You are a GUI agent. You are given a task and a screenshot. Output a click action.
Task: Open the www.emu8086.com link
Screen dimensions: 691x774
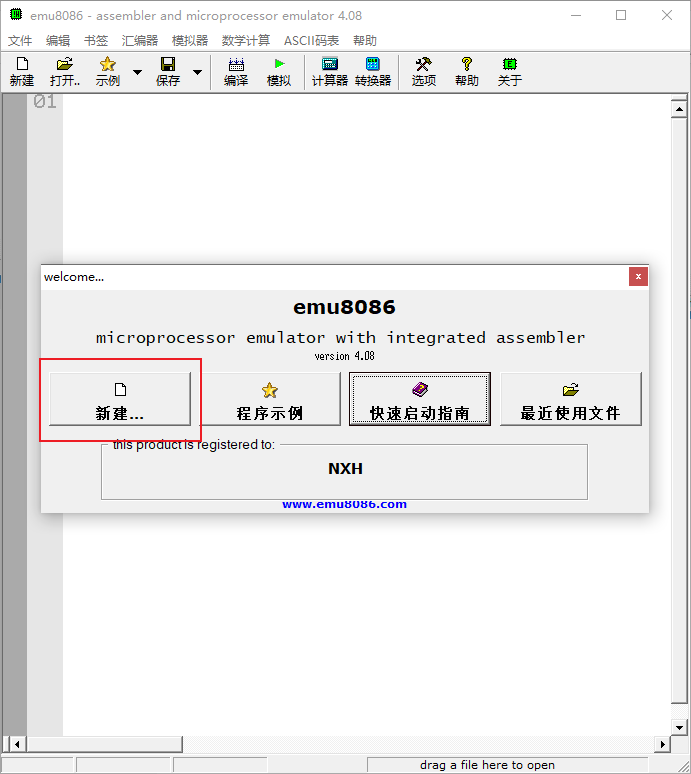click(345, 504)
